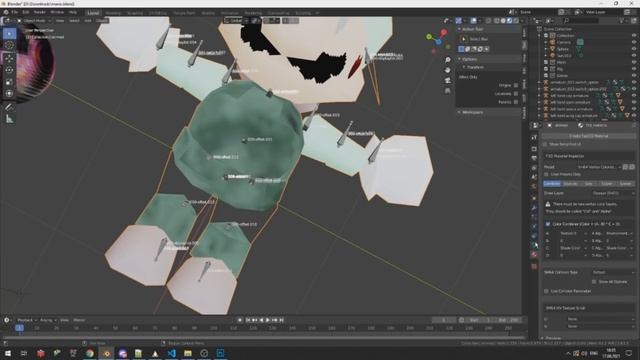Open the outliner filter funnel
The image size is (640, 360).
tap(623, 20)
